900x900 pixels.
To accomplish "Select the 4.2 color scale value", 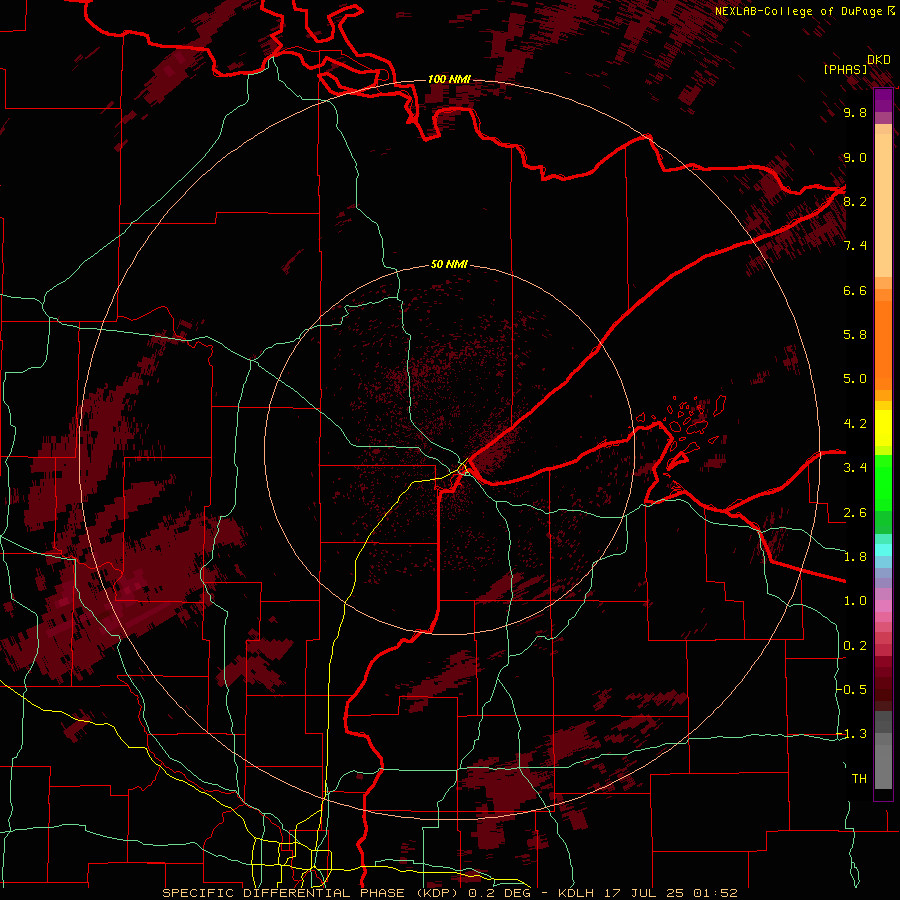I will 855,424.
